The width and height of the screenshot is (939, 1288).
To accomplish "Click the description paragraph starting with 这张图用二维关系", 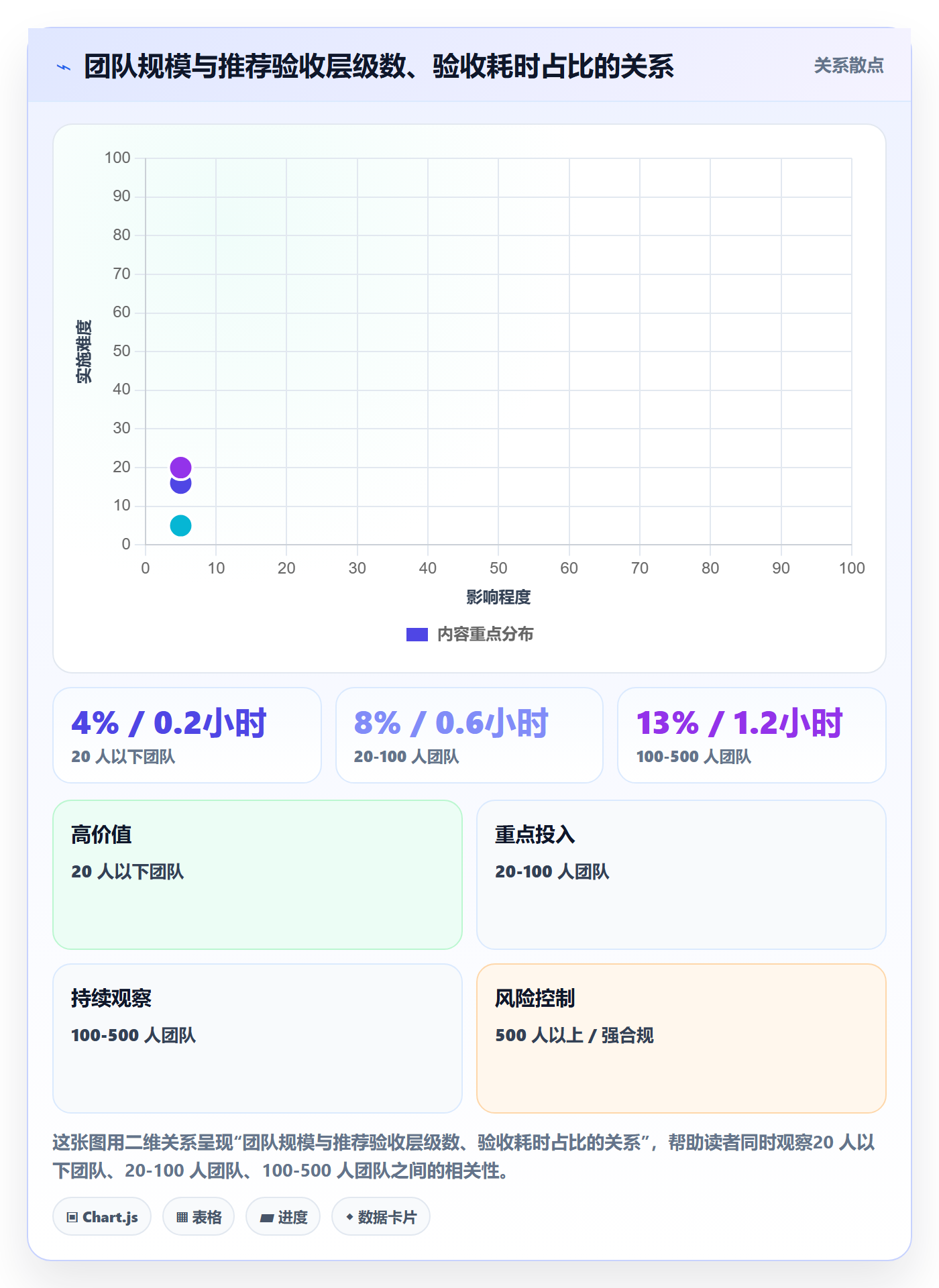I will point(464,1157).
